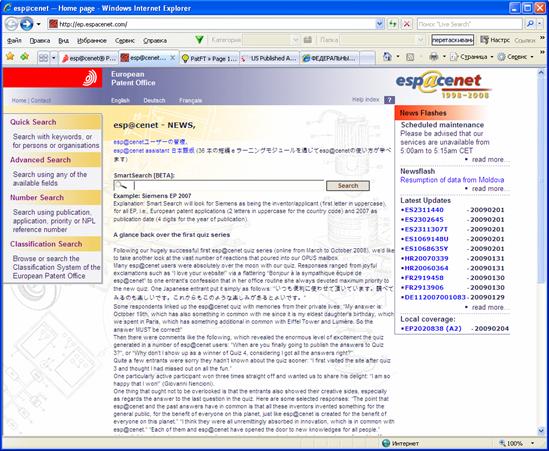Open the Home button dropdown arrow
The width and height of the screenshot is (549, 451).
click(x=398, y=57)
